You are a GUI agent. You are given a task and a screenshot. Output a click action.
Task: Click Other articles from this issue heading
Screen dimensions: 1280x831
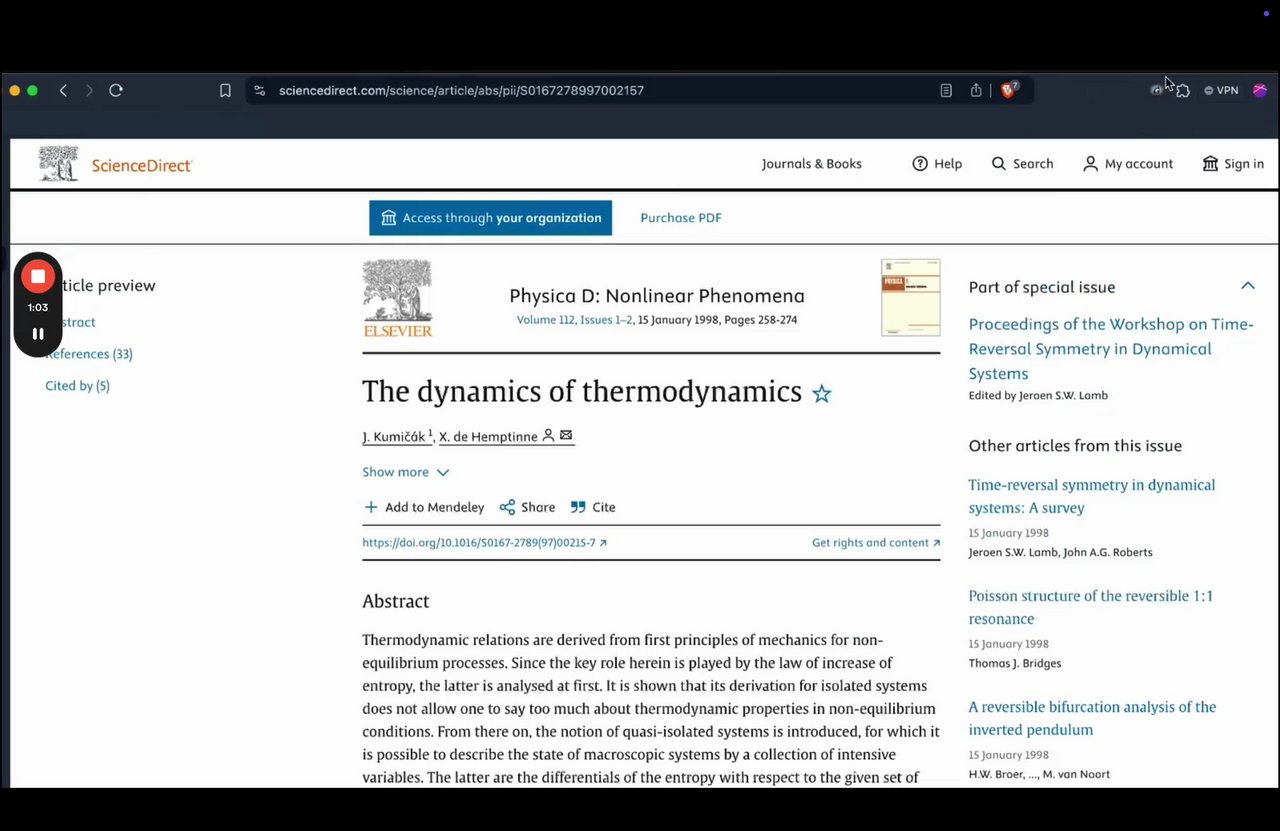coord(1075,446)
